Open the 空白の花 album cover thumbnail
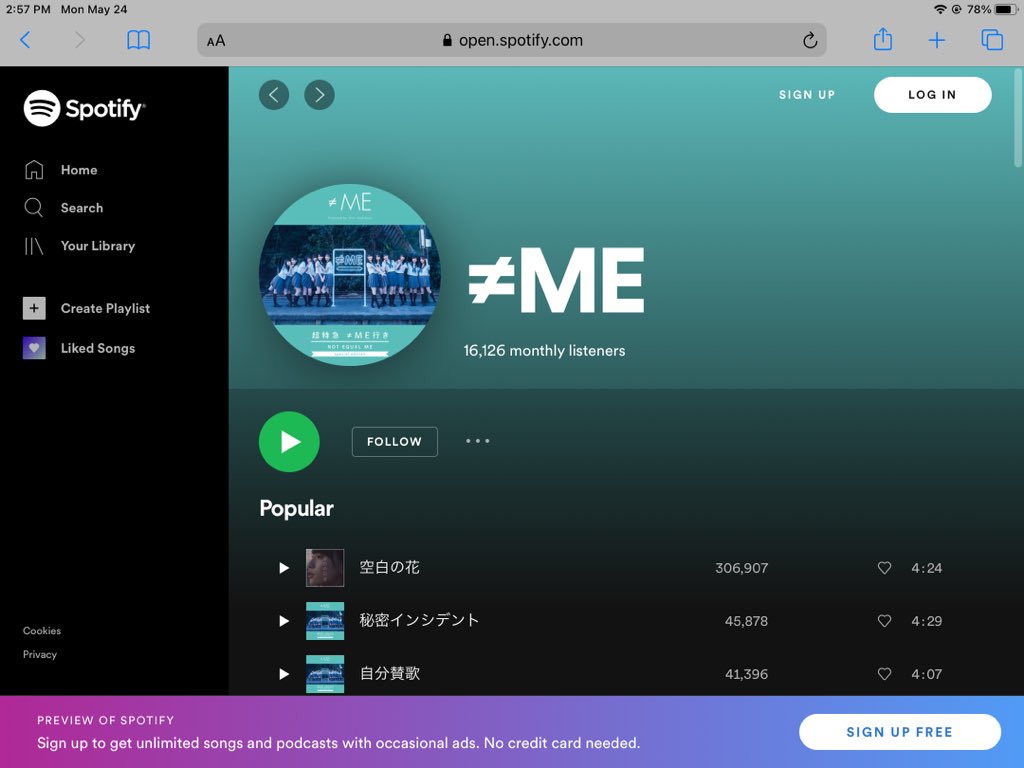This screenshot has width=1024, height=768. [325, 568]
